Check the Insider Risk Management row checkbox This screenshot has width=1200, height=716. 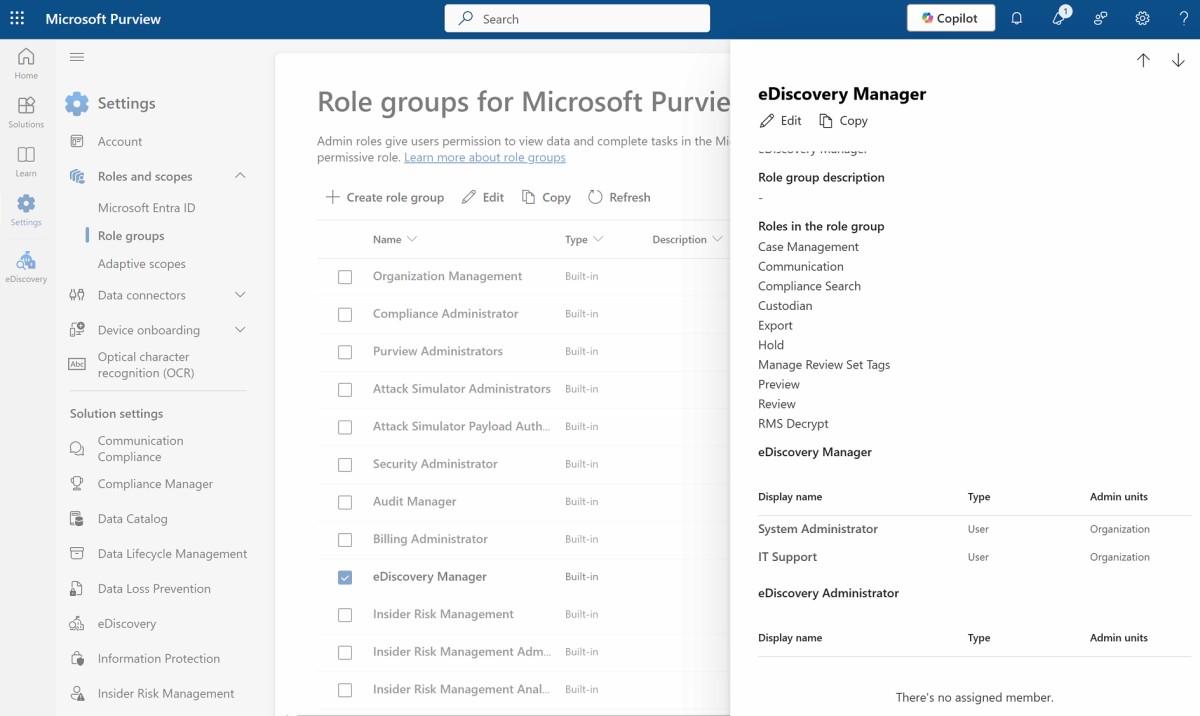tap(345, 615)
